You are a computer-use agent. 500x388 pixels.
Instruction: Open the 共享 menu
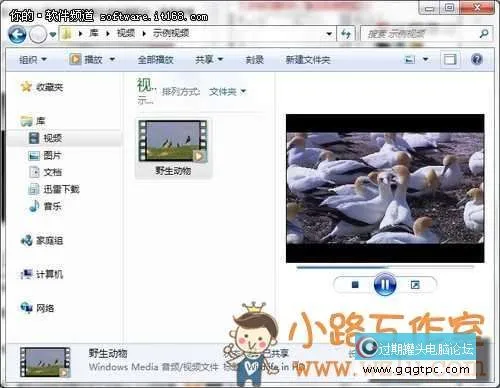(x=209, y=60)
